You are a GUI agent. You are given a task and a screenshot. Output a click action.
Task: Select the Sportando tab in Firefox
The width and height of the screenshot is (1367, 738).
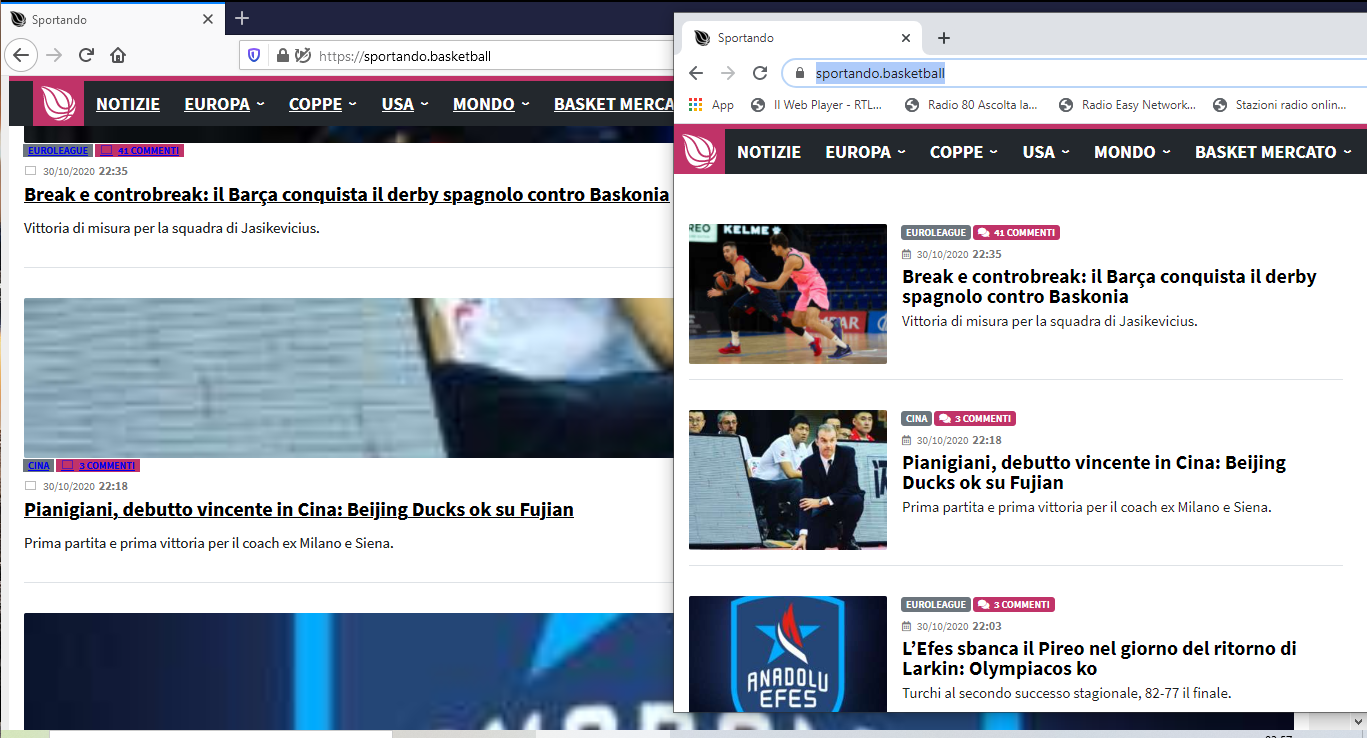pos(112,19)
